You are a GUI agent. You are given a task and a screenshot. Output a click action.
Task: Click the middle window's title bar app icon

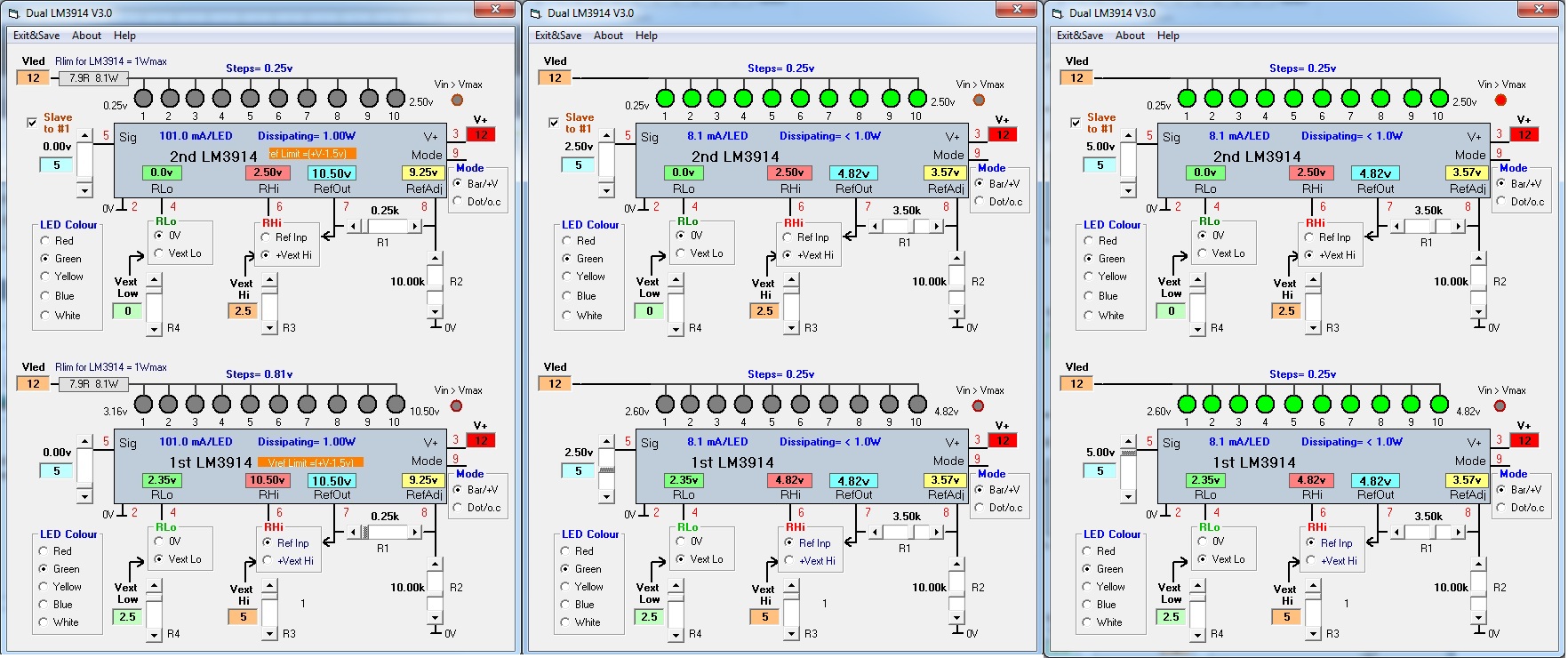click(x=535, y=13)
